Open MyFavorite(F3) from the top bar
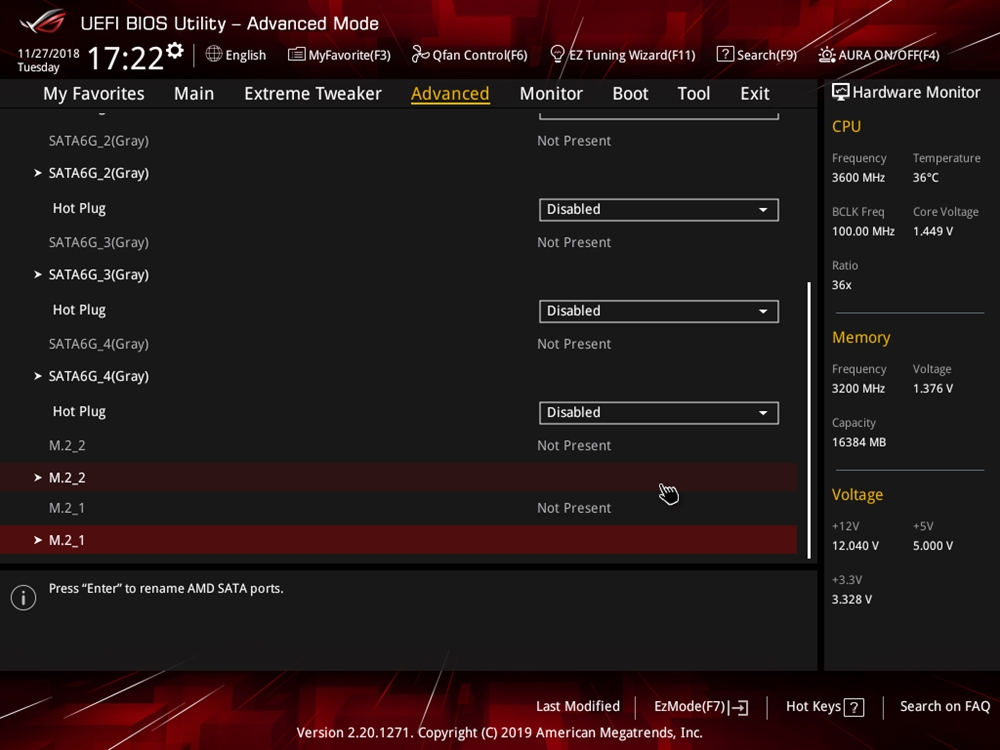 coord(339,55)
